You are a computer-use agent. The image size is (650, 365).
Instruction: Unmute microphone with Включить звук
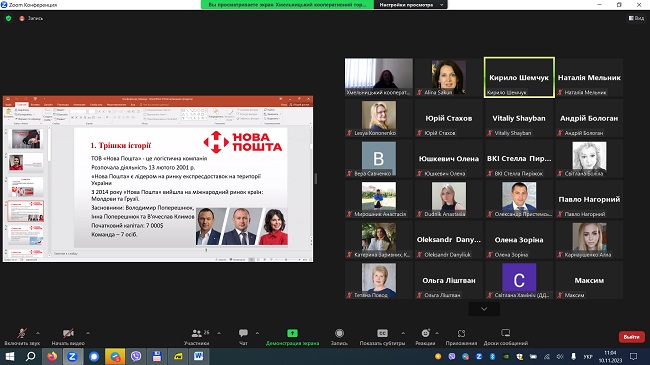pyautogui.click(x=22, y=336)
